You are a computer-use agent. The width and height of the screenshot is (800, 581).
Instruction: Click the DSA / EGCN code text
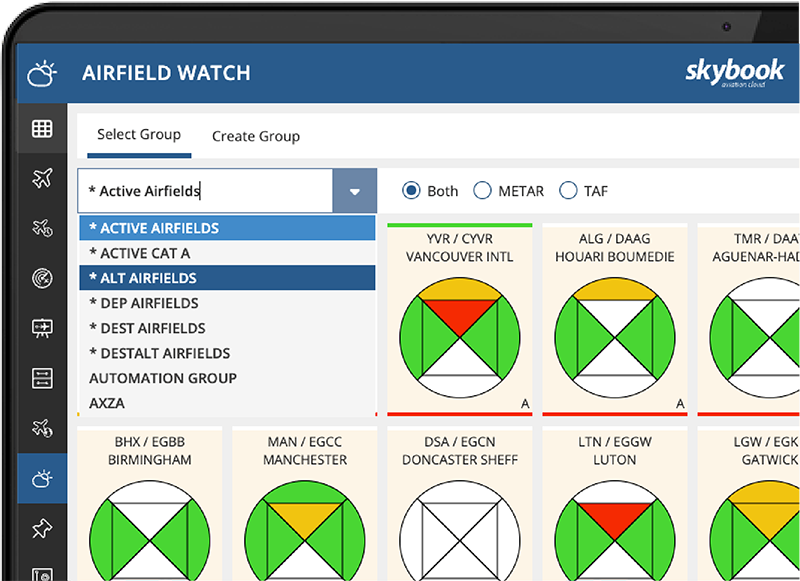(460, 442)
